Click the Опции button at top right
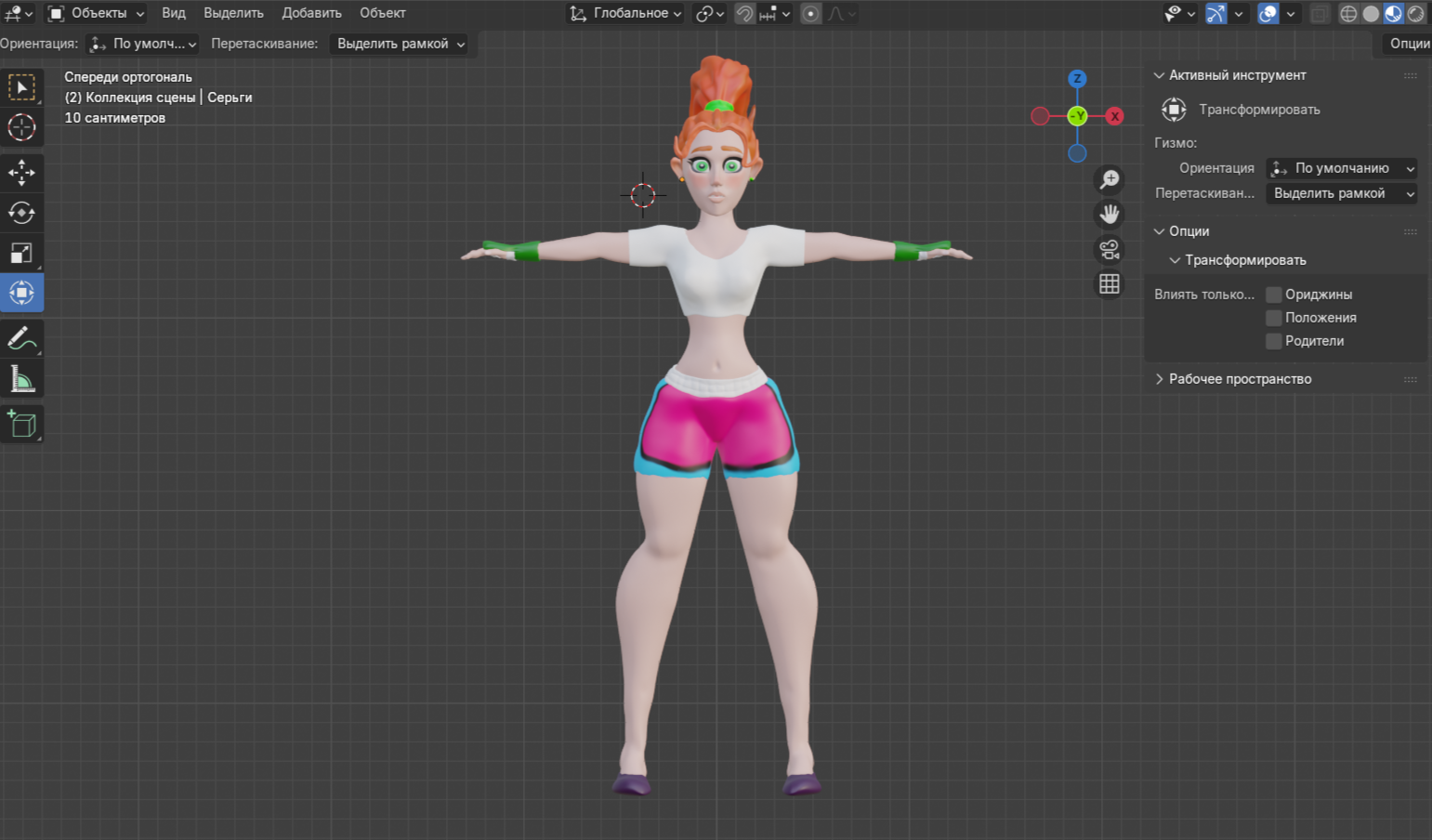The width and height of the screenshot is (1432, 840). 1409,44
